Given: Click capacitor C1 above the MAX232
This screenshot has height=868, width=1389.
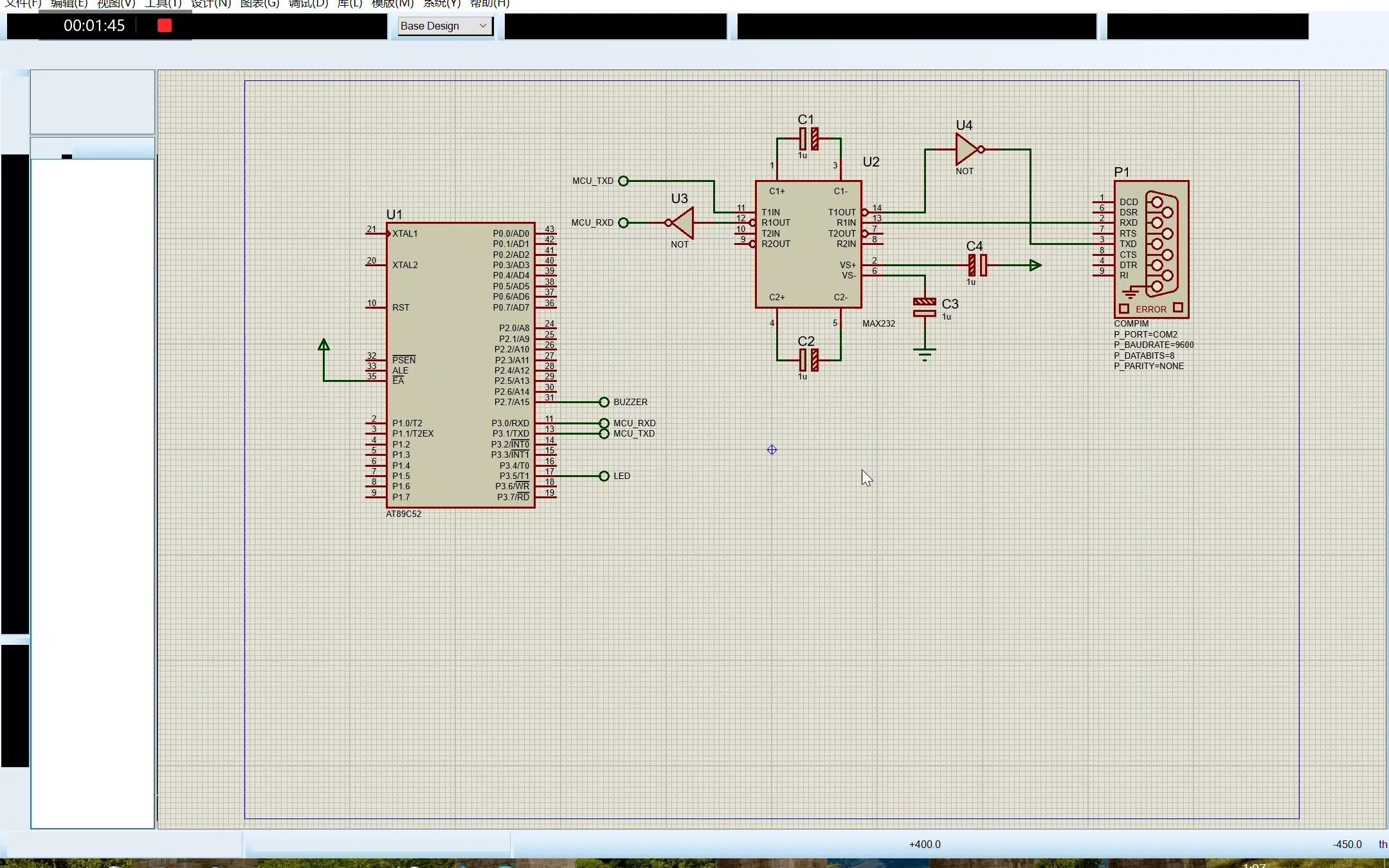Looking at the screenshot, I should click(808, 138).
